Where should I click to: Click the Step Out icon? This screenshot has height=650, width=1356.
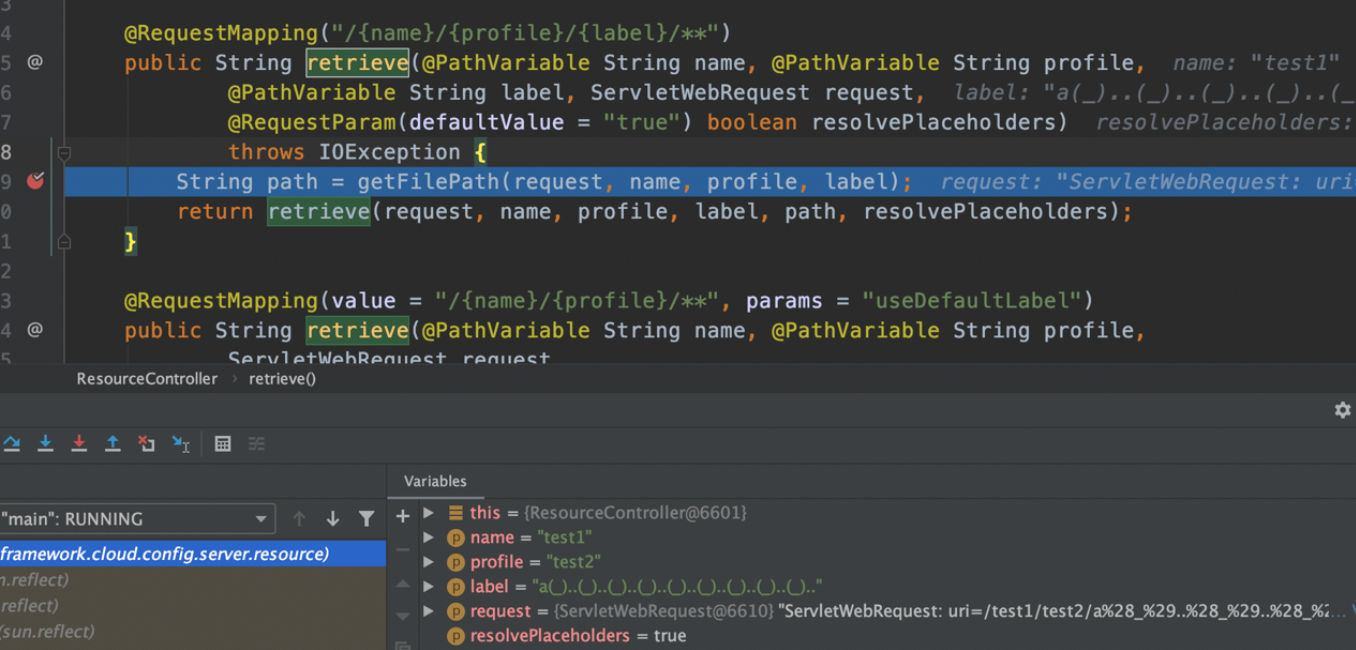pyautogui.click(x=113, y=444)
